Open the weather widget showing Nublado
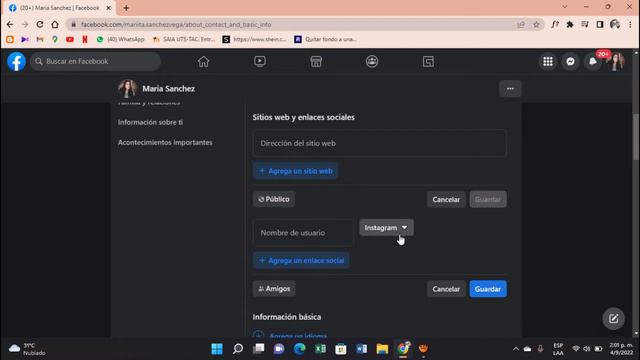640x360 pixels. click(28, 349)
